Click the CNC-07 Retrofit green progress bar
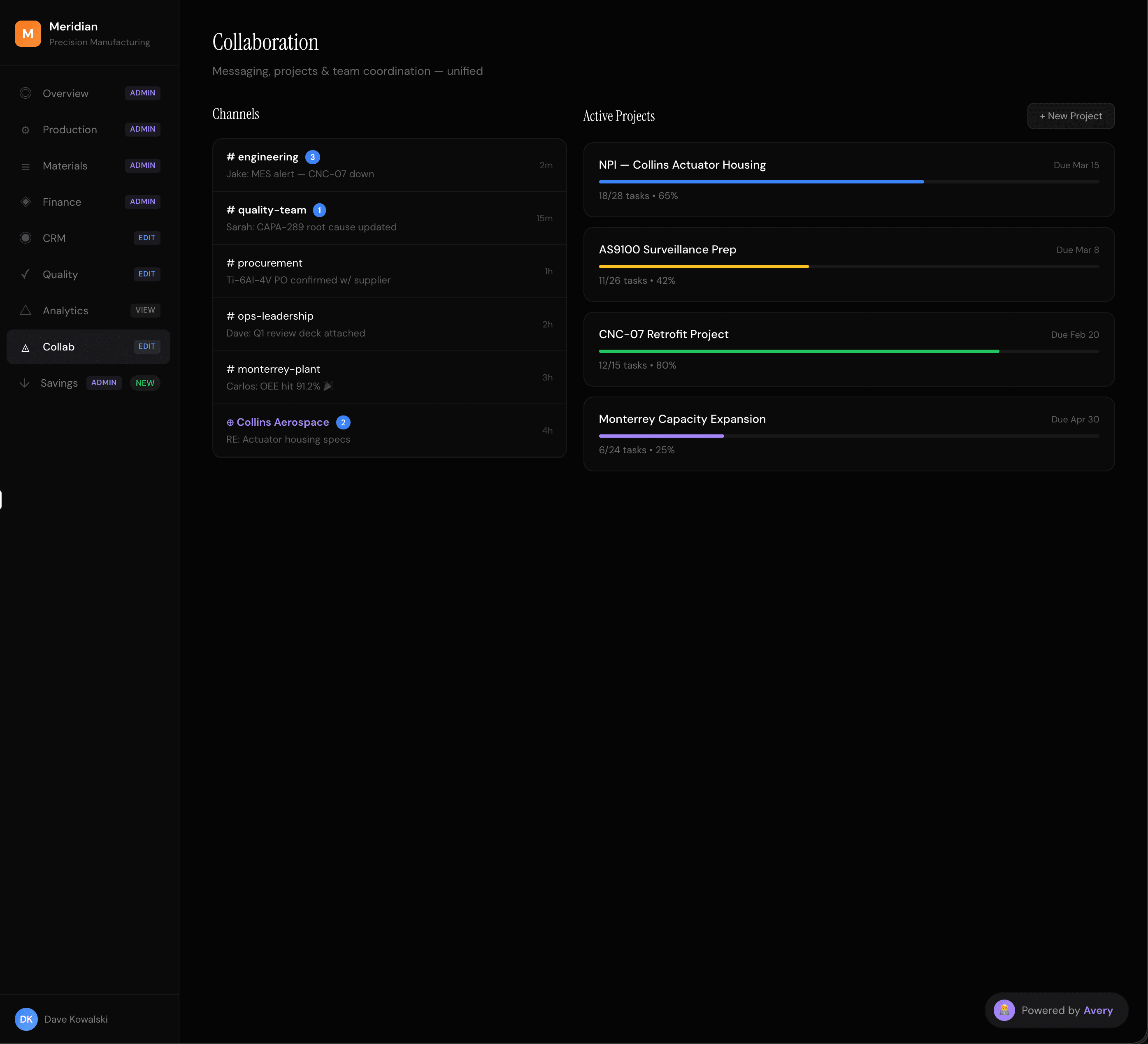1148x1044 pixels. pyautogui.click(x=798, y=351)
